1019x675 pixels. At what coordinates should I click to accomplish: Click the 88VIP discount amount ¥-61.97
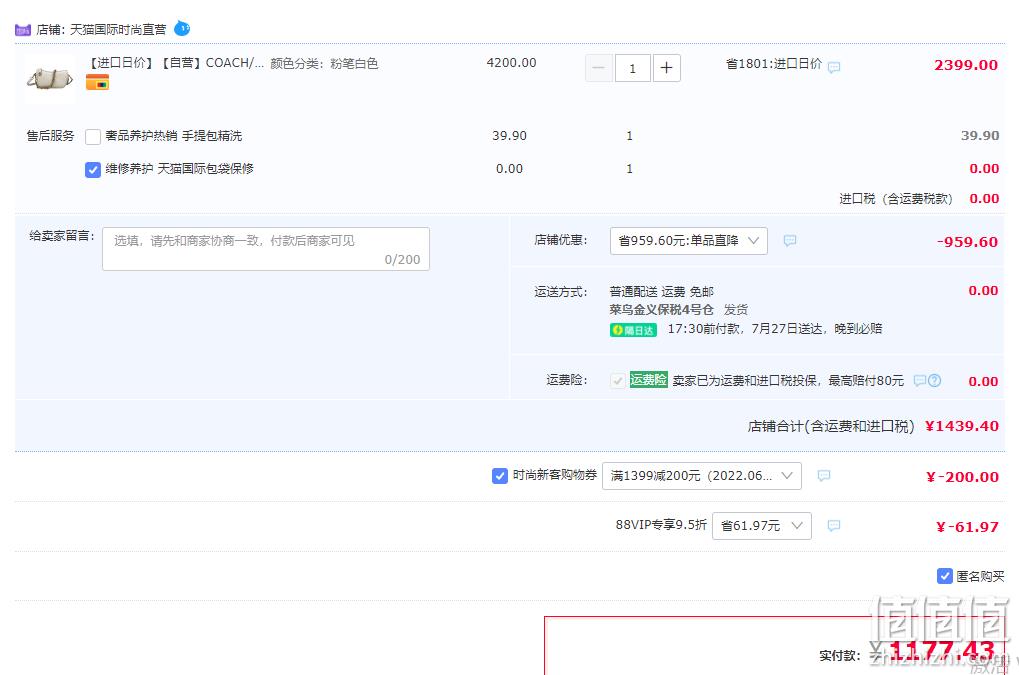click(x=968, y=527)
